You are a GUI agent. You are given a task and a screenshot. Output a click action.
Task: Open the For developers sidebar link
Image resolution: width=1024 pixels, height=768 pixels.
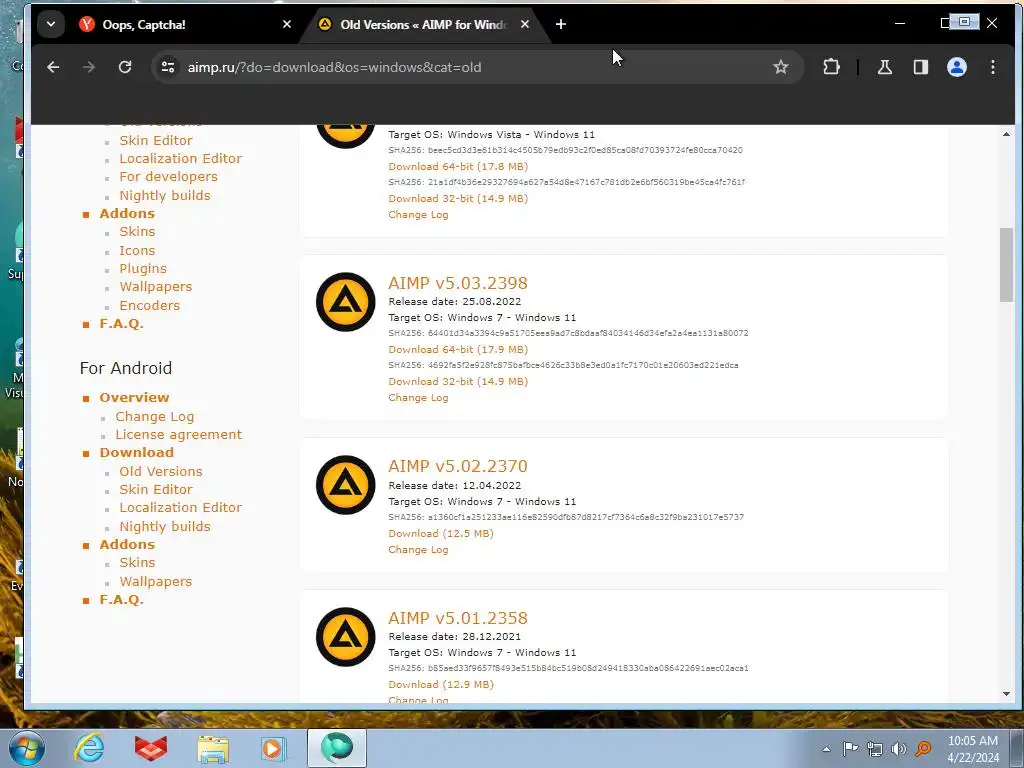coord(168,177)
